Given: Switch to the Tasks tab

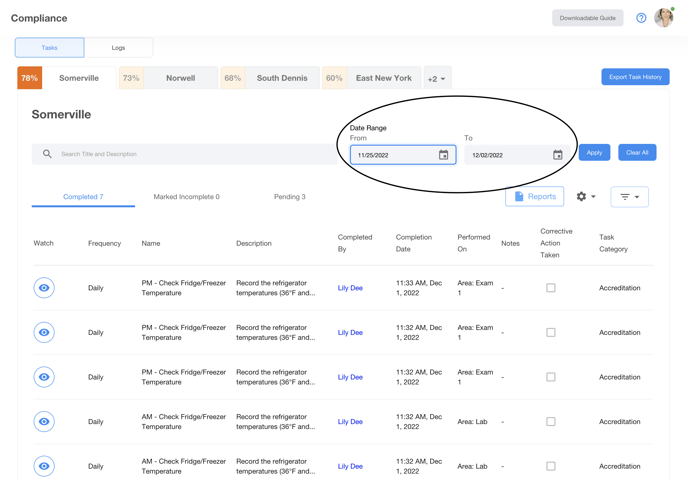Looking at the screenshot, I should point(50,47).
